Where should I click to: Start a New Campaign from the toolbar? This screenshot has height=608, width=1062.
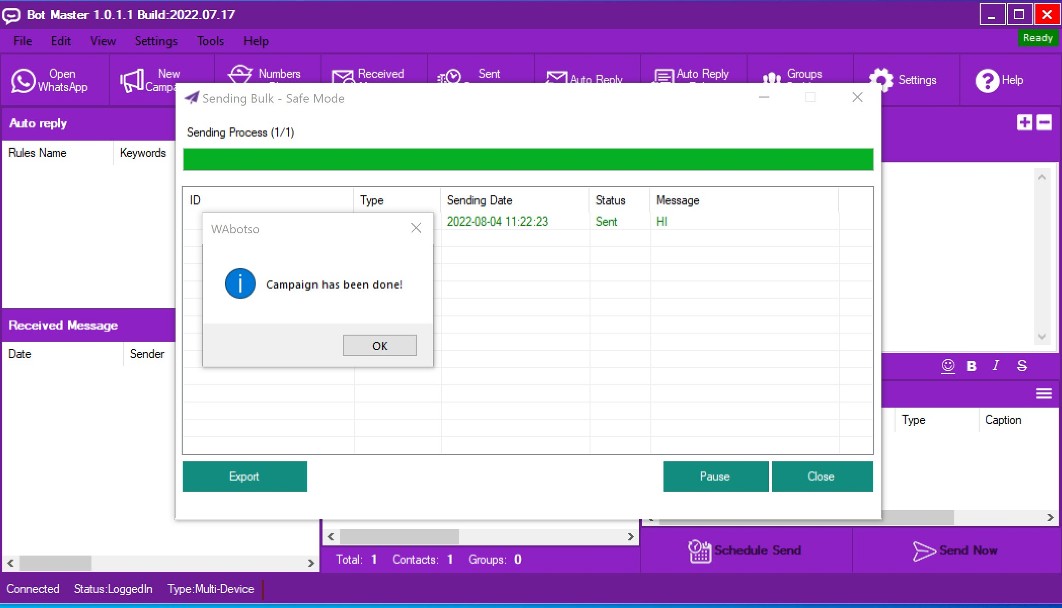point(148,80)
